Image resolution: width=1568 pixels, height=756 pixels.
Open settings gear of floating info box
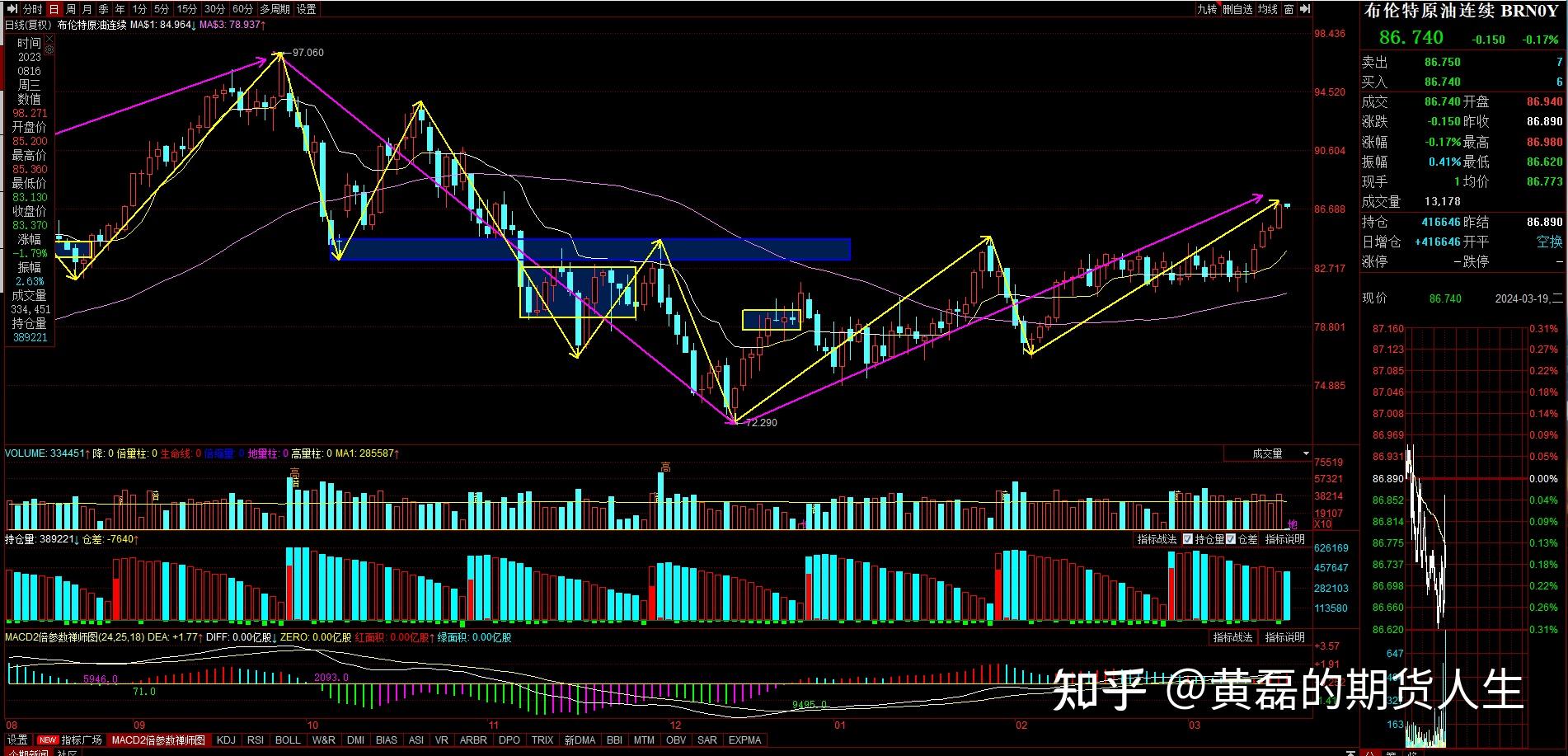click(x=49, y=49)
